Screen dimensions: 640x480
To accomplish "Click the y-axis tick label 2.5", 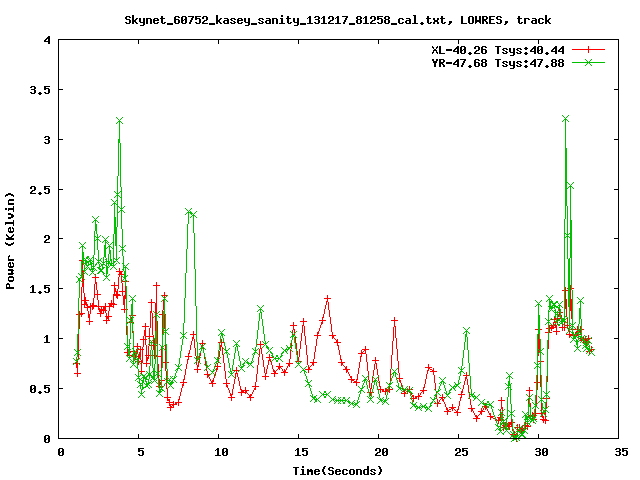I will tap(40, 190).
